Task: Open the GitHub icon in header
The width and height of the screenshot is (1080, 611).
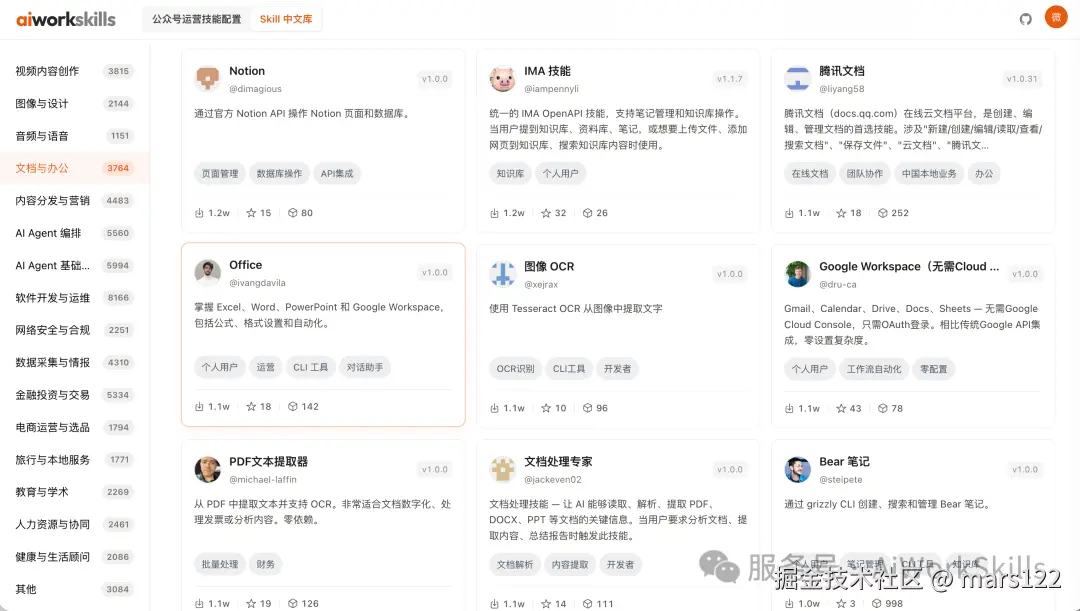Action: 1026,19
